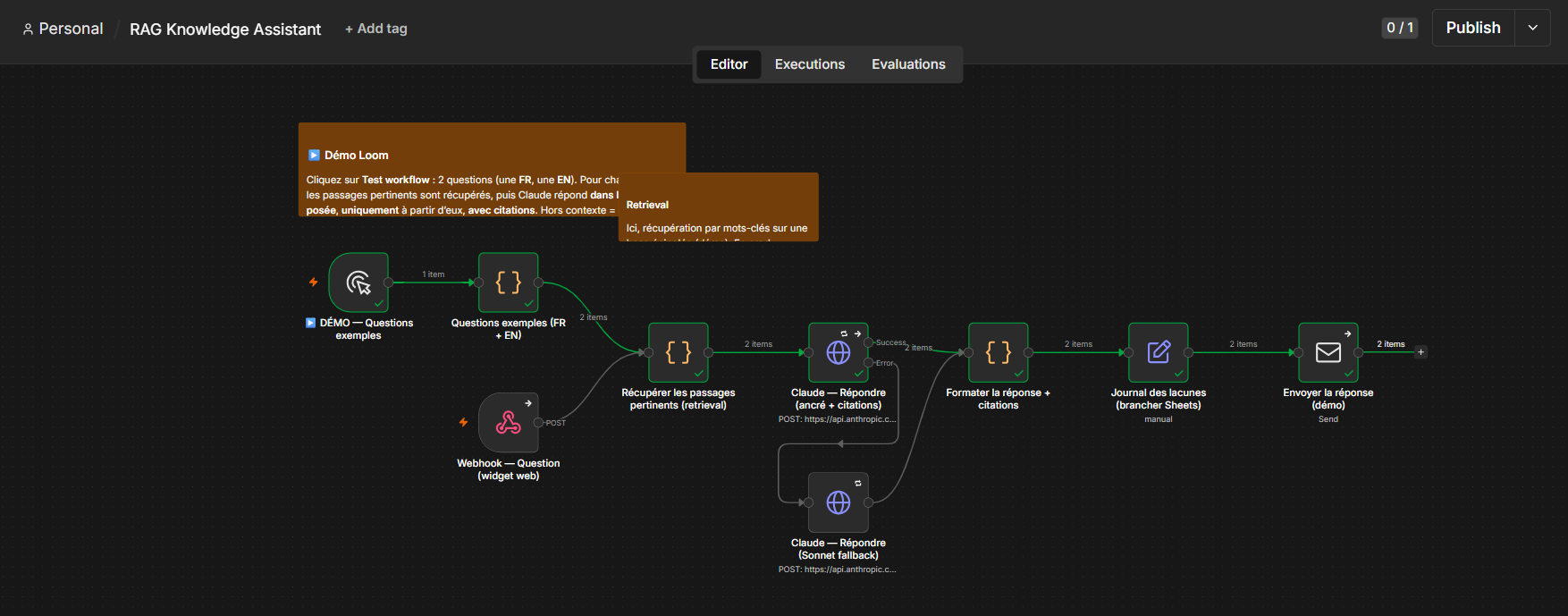Open the Questions exemples (FR + EN) code node
Image resolution: width=1568 pixels, height=616 pixels.
[509, 283]
